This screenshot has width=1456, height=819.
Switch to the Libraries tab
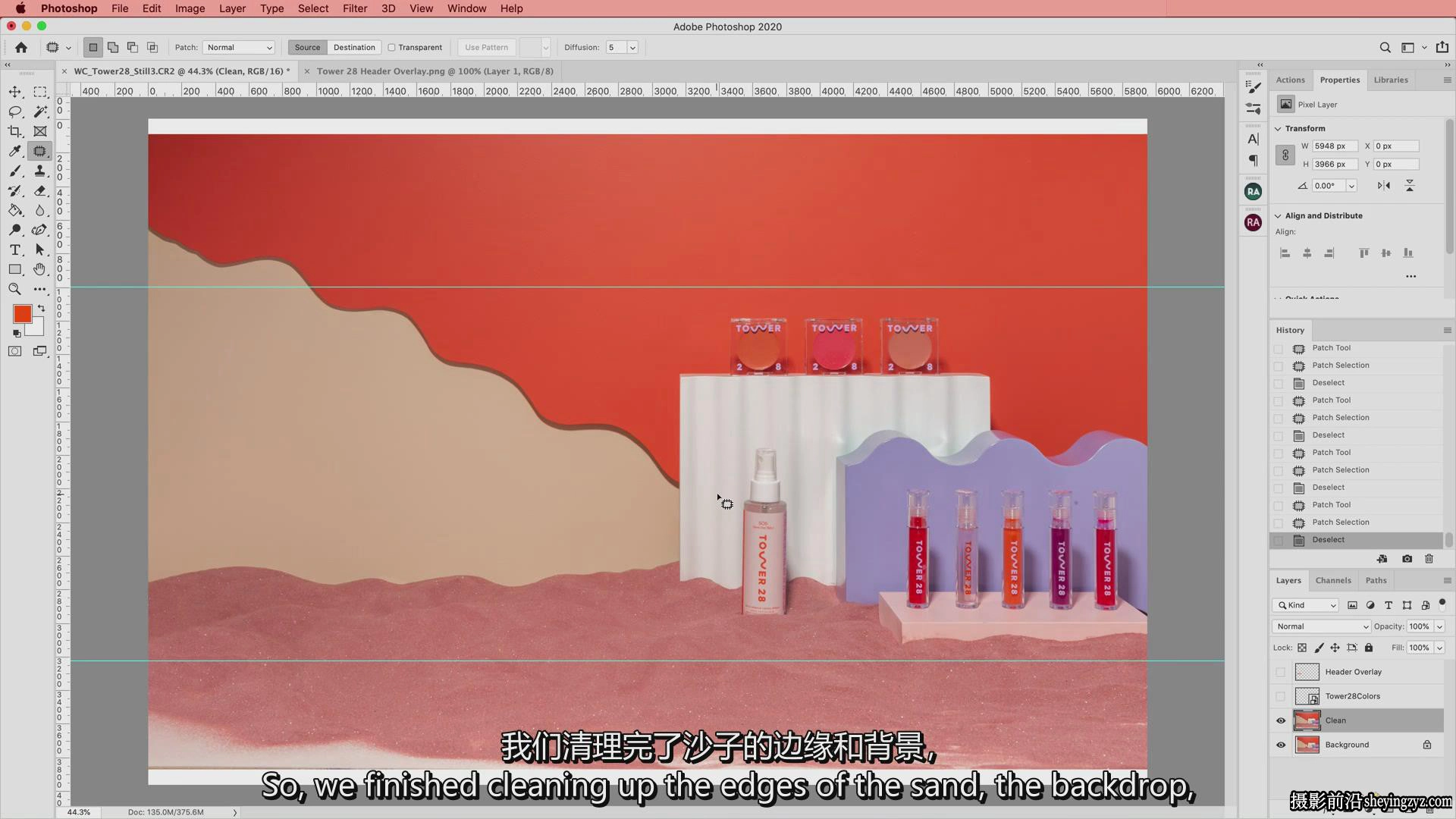click(x=1391, y=80)
